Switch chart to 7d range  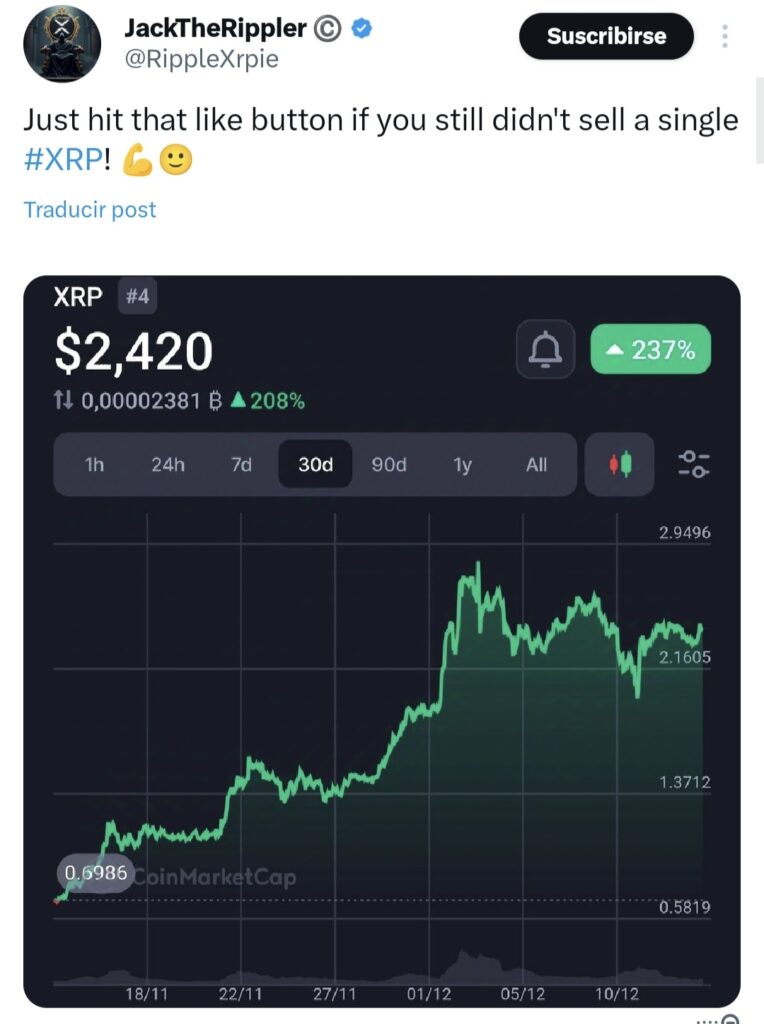pos(241,465)
